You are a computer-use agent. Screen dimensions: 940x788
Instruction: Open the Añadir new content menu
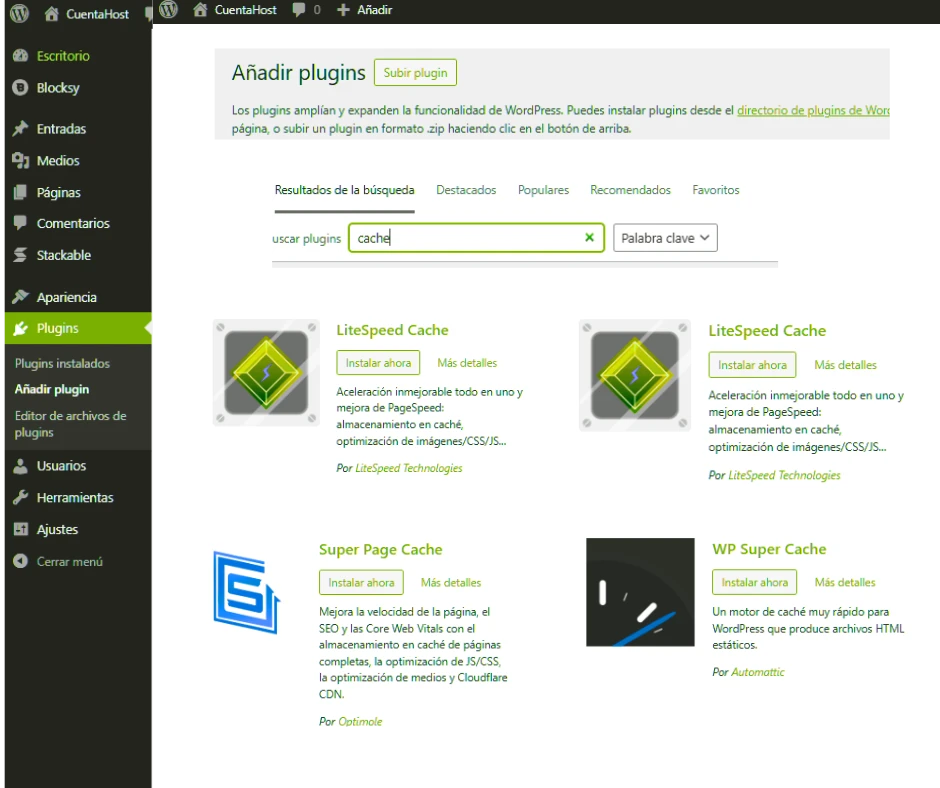[365, 10]
